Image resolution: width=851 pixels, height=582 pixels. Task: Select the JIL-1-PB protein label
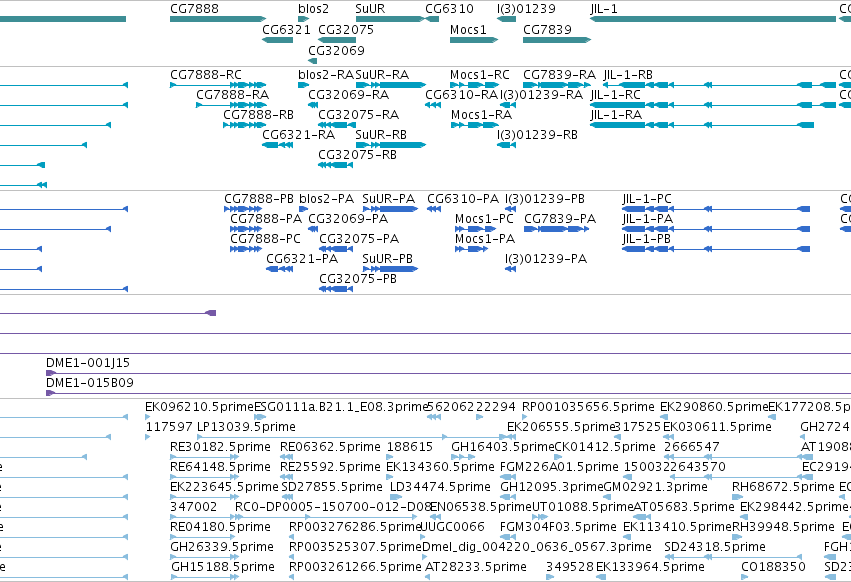[x=646, y=239]
